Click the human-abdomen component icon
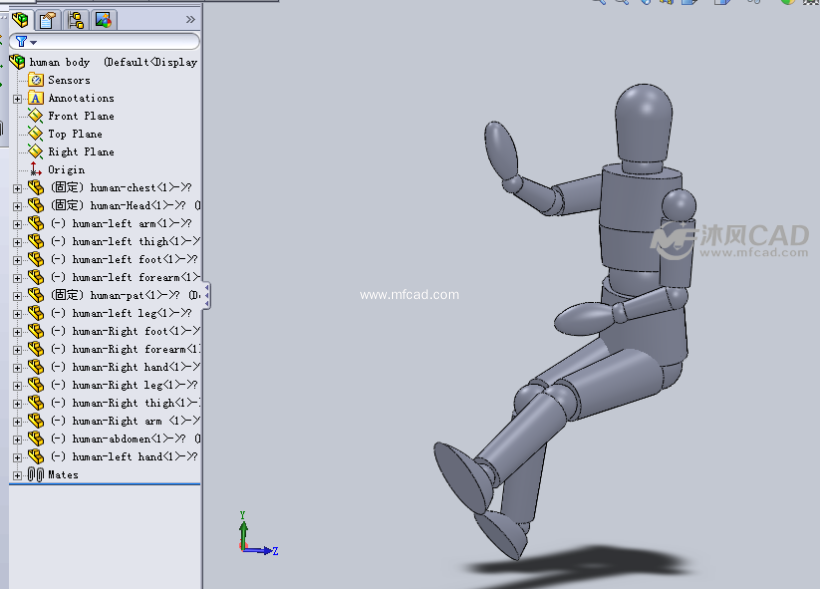The height and width of the screenshot is (589, 820). (x=36, y=438)
